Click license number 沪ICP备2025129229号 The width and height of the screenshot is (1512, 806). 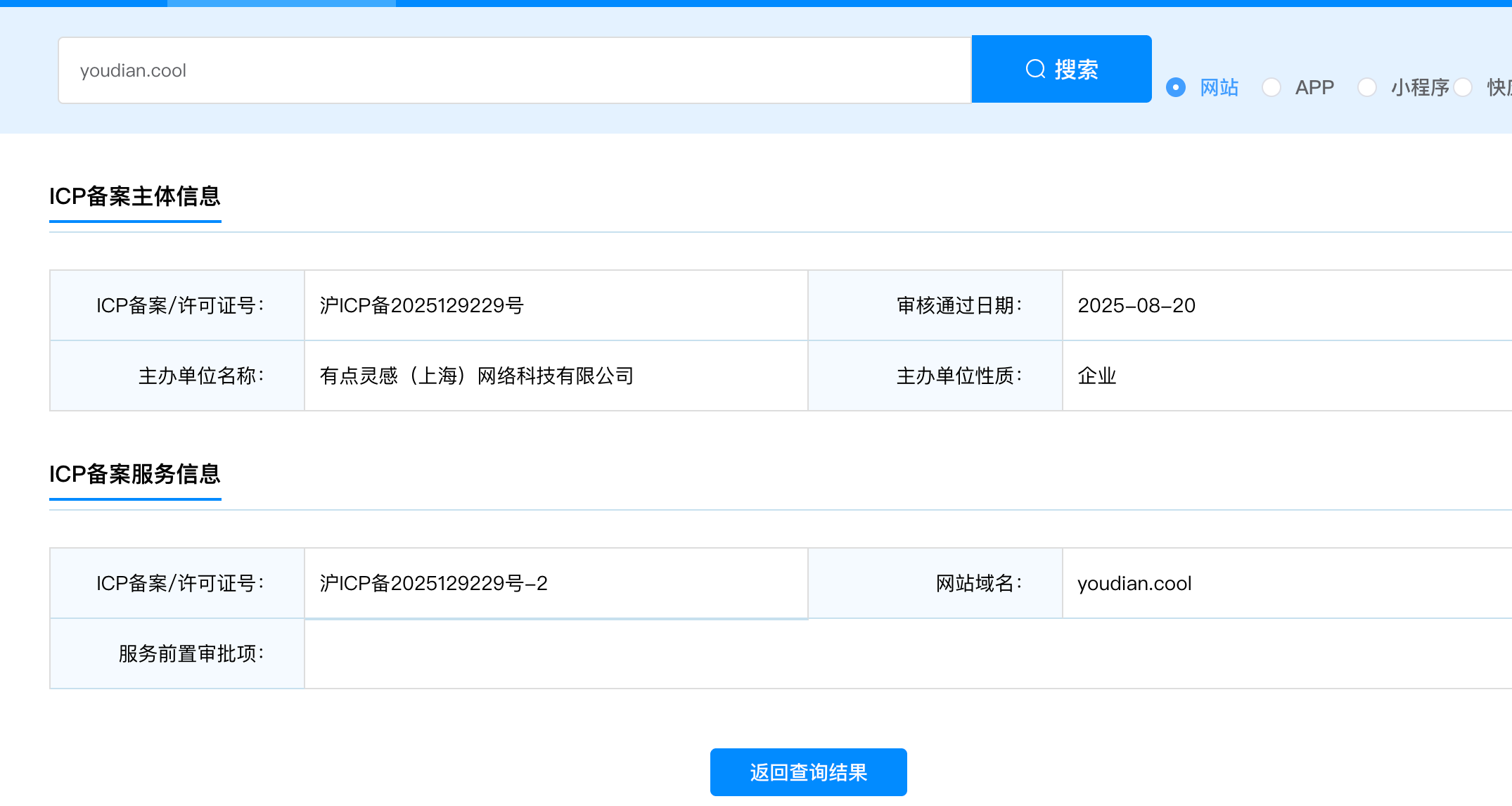pyautogui.click(x=422, y=305)
